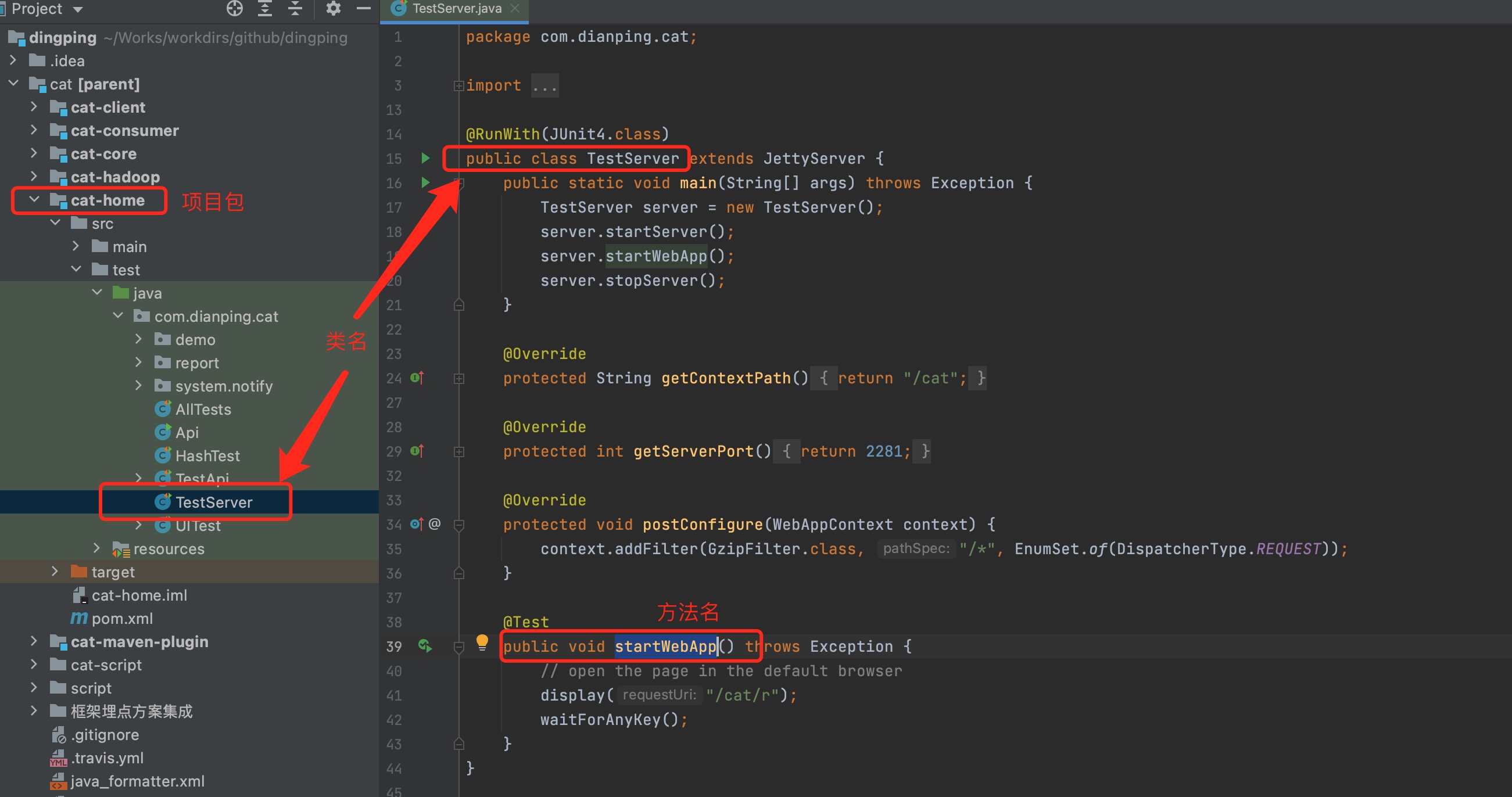Viewport: 1512px width, 797px height.
Task: Click run gutter arrow beside main method
Action: (x=425, y=182)
